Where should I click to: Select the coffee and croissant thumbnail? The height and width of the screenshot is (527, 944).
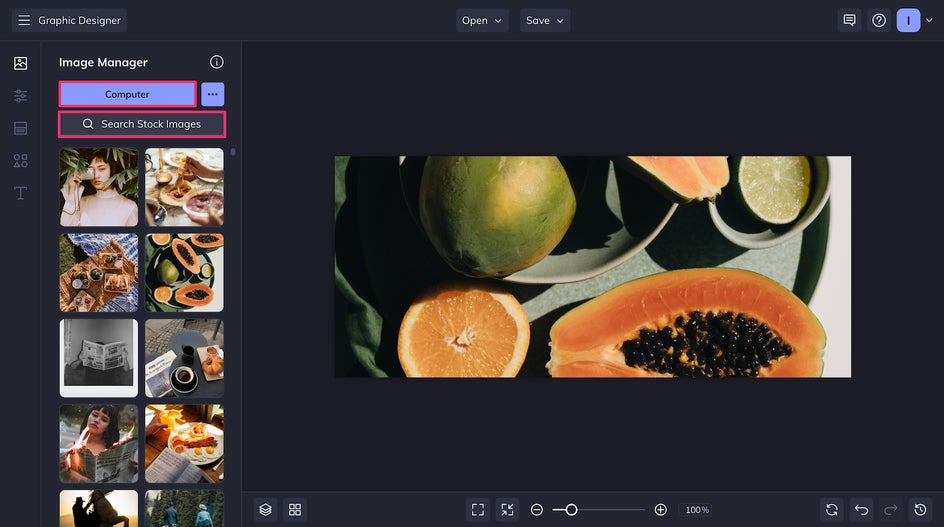[x=184, y=358]
